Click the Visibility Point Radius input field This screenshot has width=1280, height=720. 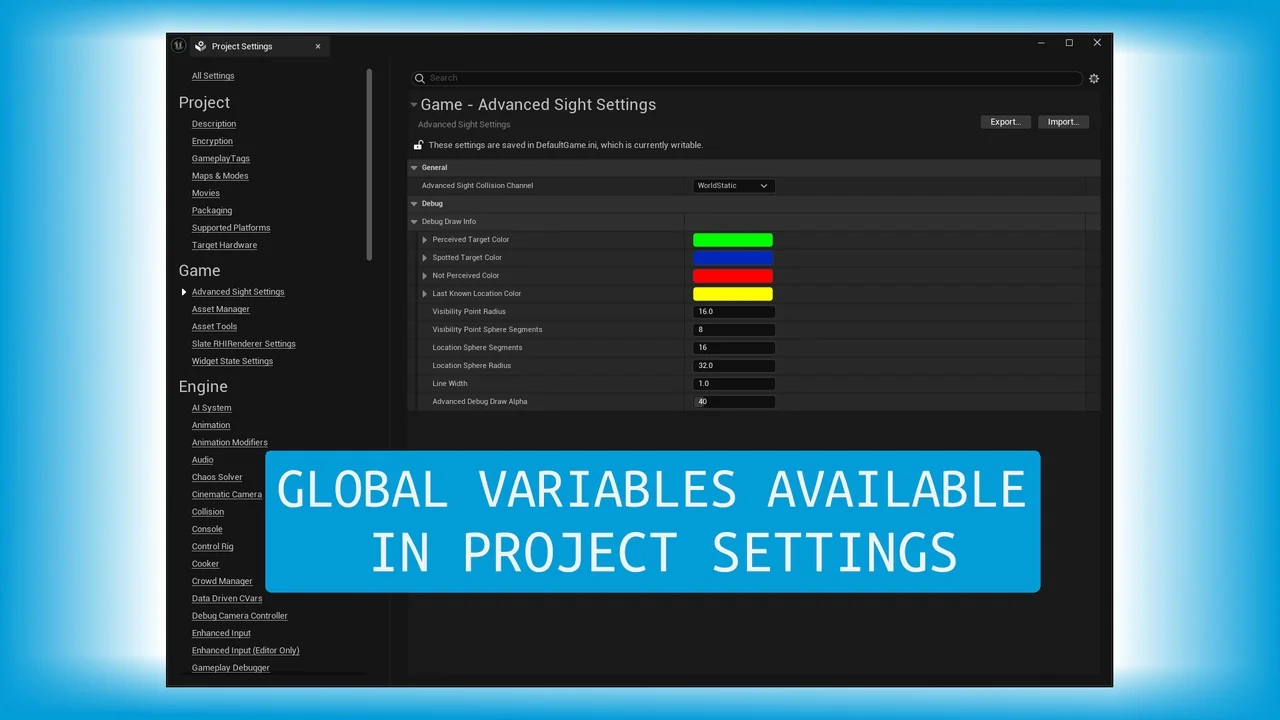[x=734, y=312]
